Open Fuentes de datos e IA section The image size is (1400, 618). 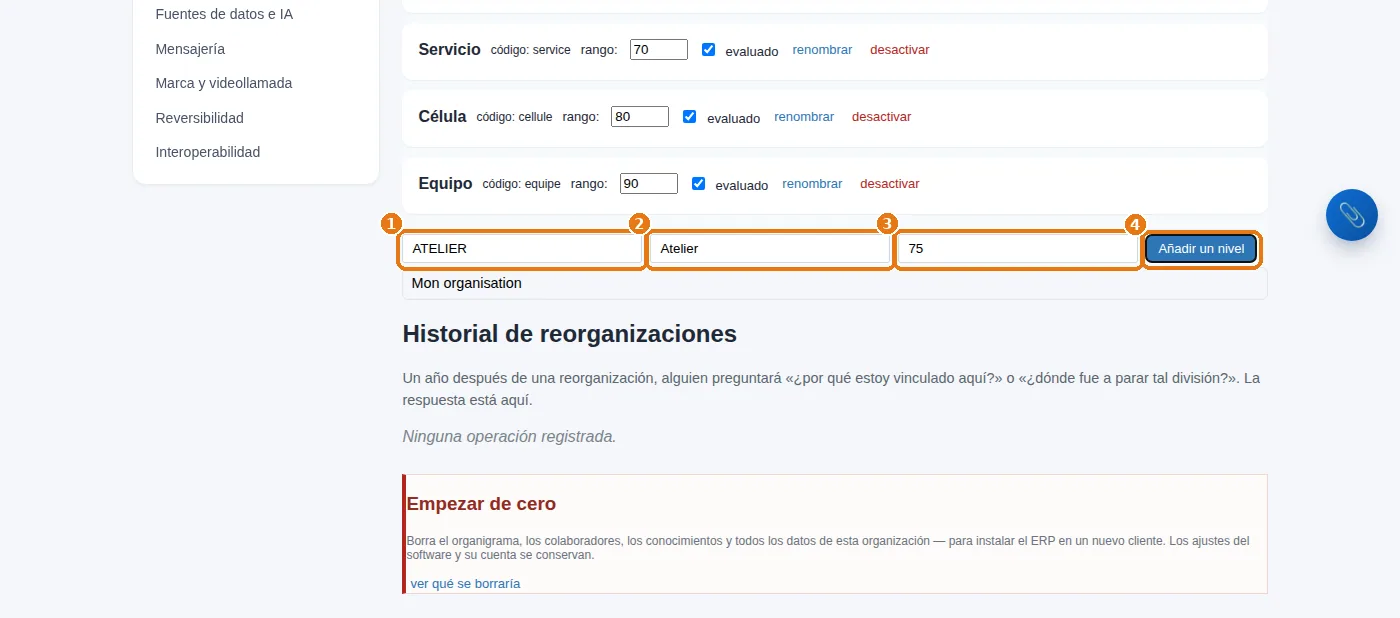224,14
